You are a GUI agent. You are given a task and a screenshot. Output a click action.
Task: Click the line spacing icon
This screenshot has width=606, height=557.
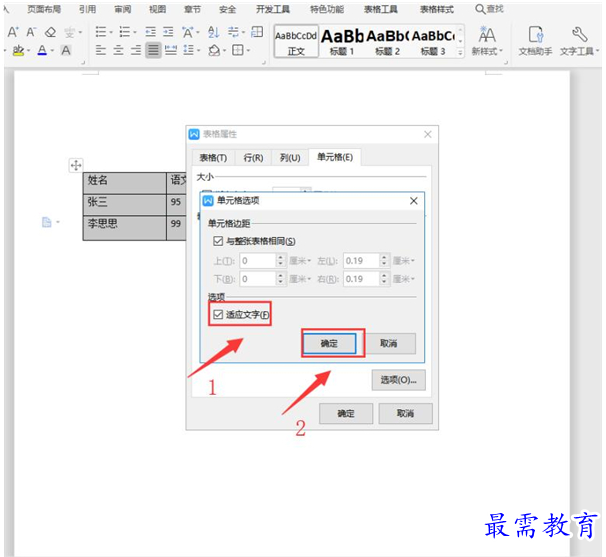tap(189, 50)
